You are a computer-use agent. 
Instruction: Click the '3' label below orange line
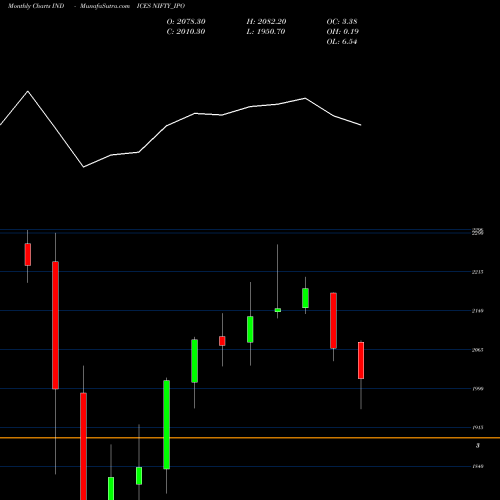click(x=478, y=445)
